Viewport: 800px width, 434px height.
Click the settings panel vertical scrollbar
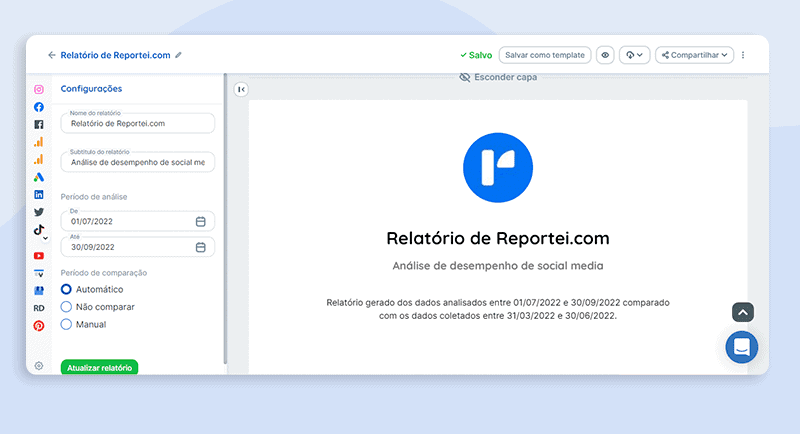point(225,218)
